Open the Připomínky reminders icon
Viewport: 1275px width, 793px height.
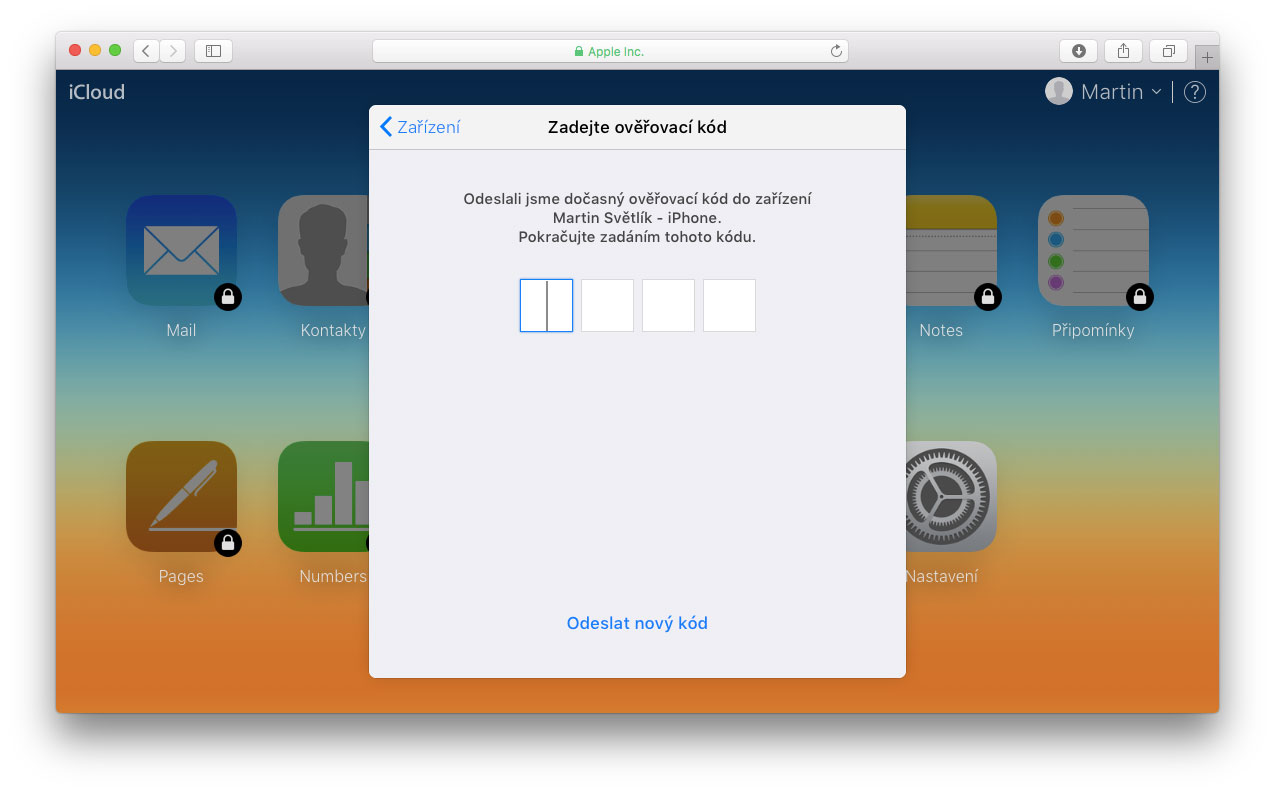pyautogui.click(x=1093, y=250)
